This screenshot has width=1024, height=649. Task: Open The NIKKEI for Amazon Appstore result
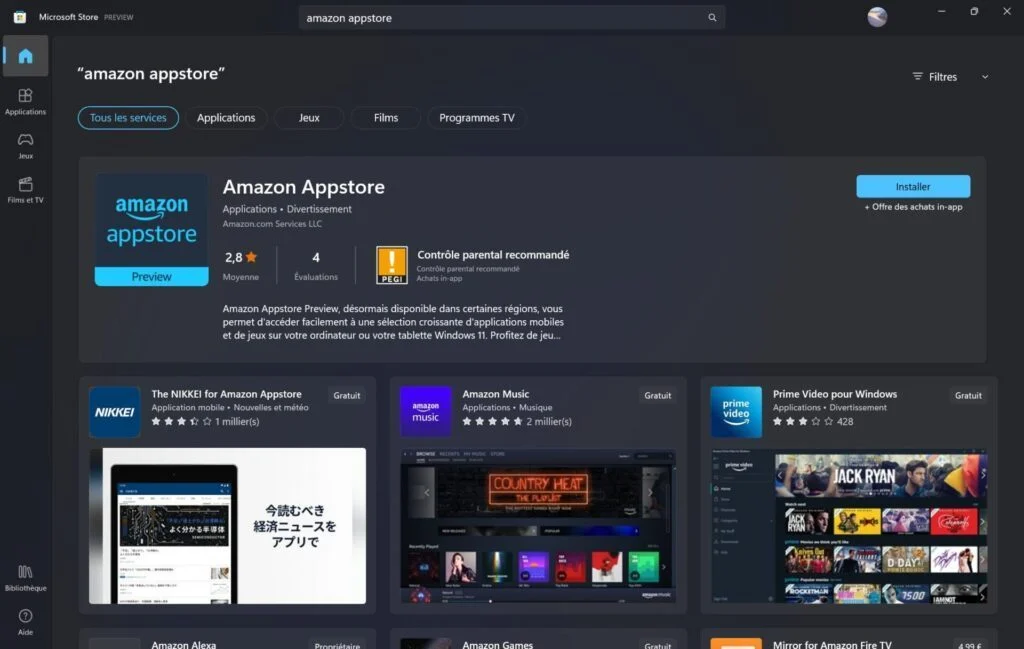coord(227,394)
